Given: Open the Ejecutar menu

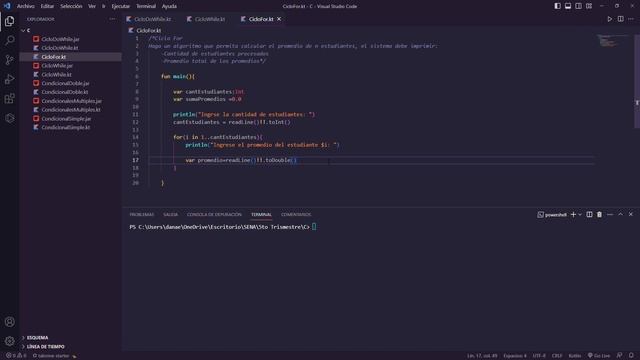Looking at the screenshot, I should tap(120, 6).
